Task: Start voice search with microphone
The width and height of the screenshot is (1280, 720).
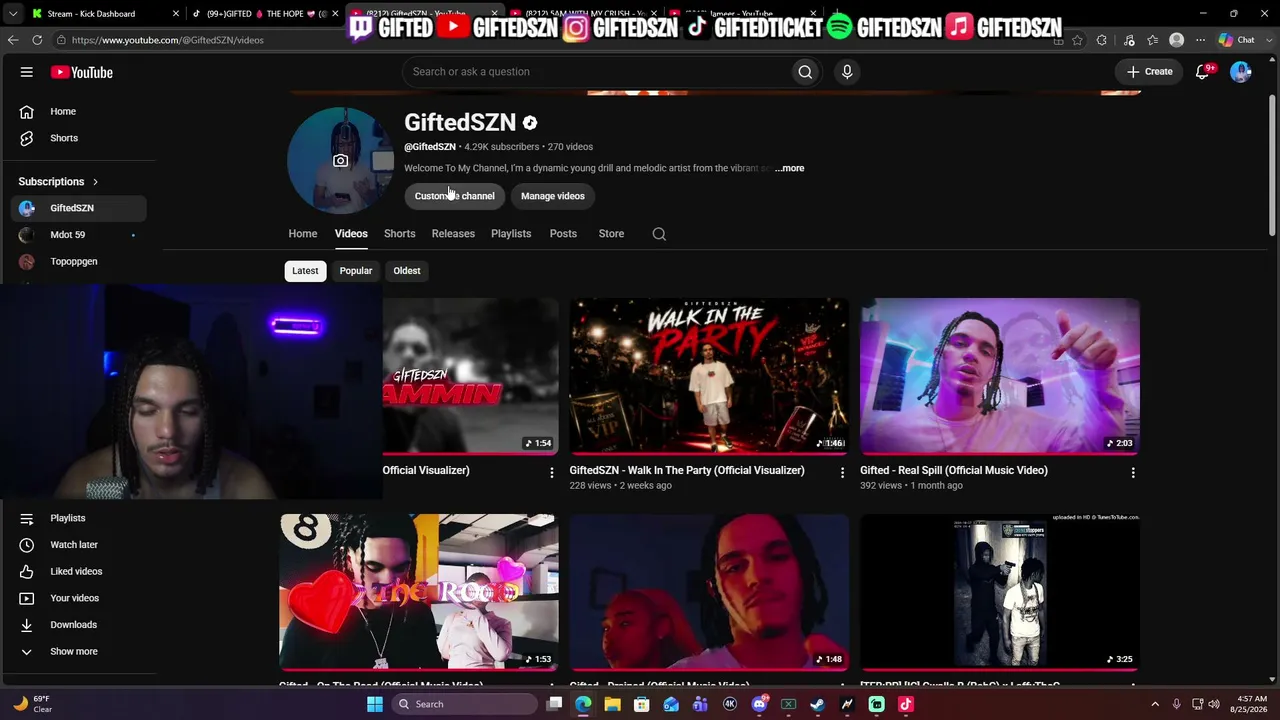Action: (x=847, y=72)
